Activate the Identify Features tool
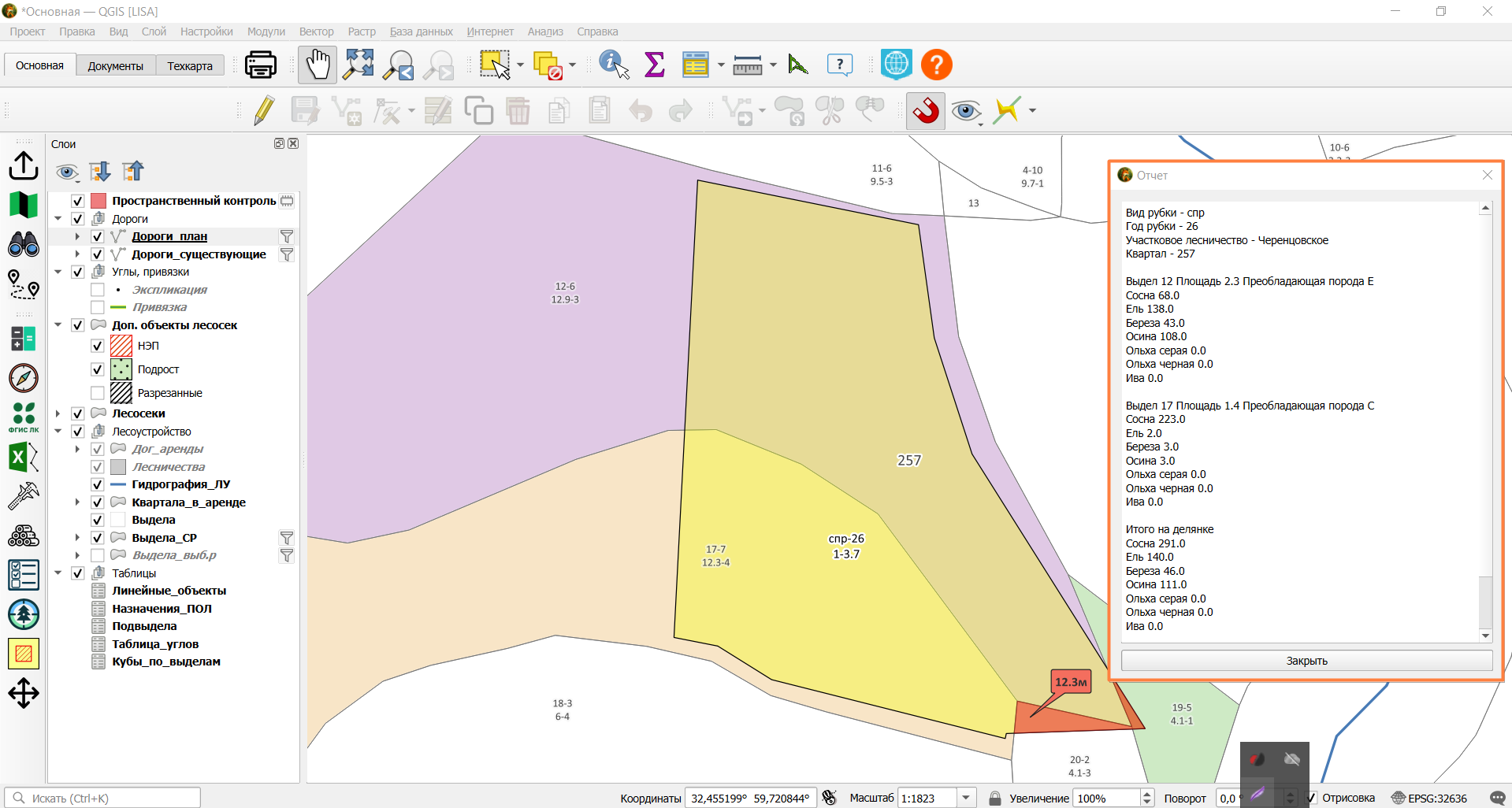This screenshot has height=808, width=1512. pyautogui.click(x=614, y=65)
